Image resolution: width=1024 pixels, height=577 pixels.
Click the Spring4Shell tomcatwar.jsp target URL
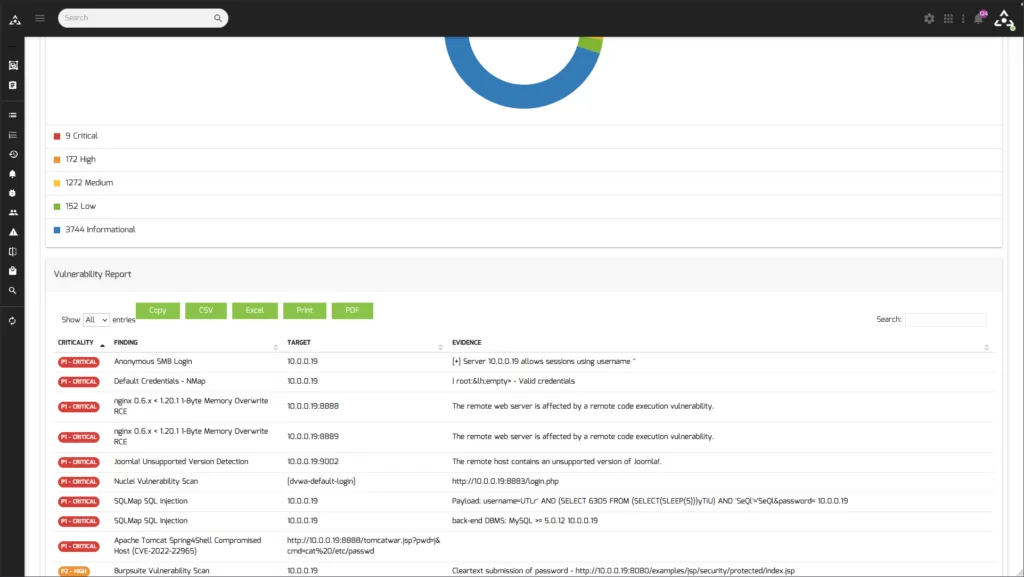coord(364,546)
